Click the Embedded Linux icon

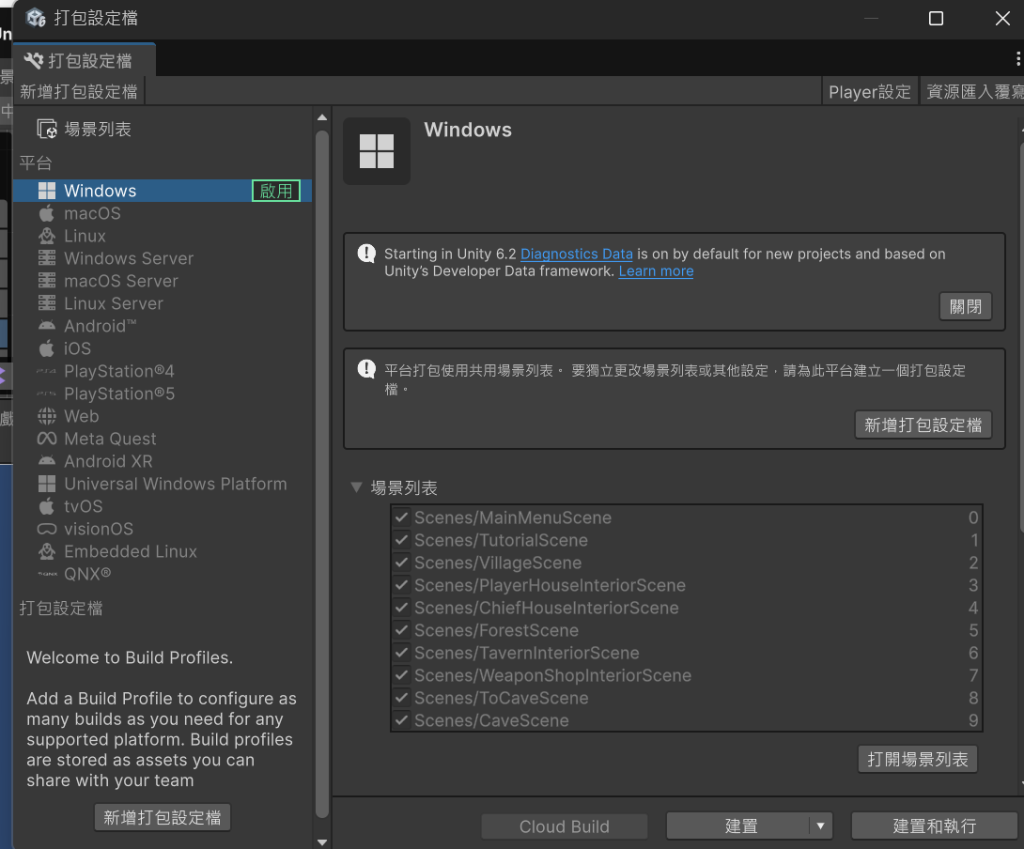click(x=46, y=551)
